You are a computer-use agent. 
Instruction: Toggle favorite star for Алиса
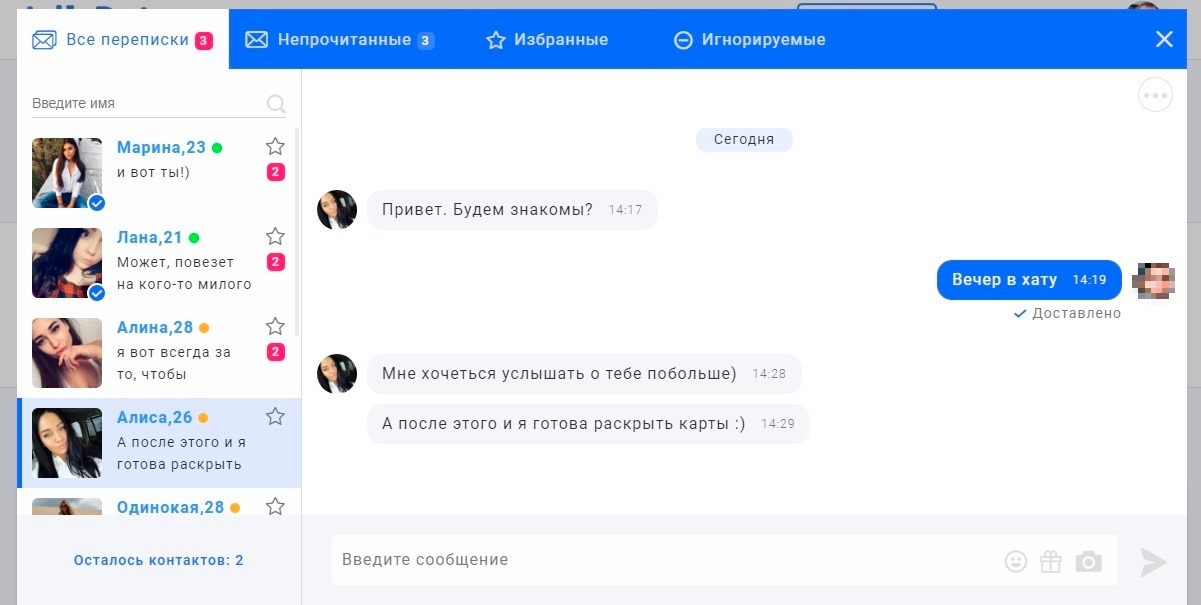click(x=275, y=416)
